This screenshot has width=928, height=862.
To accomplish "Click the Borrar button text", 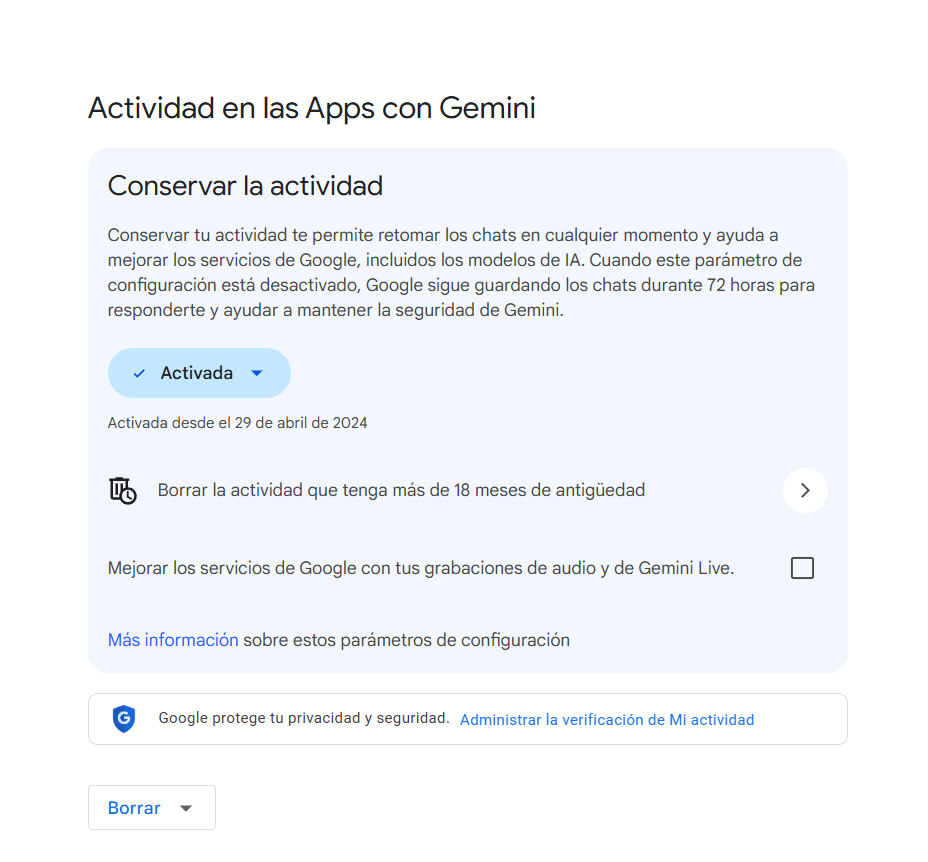I will pyautogui.click(x=134, y=808).
